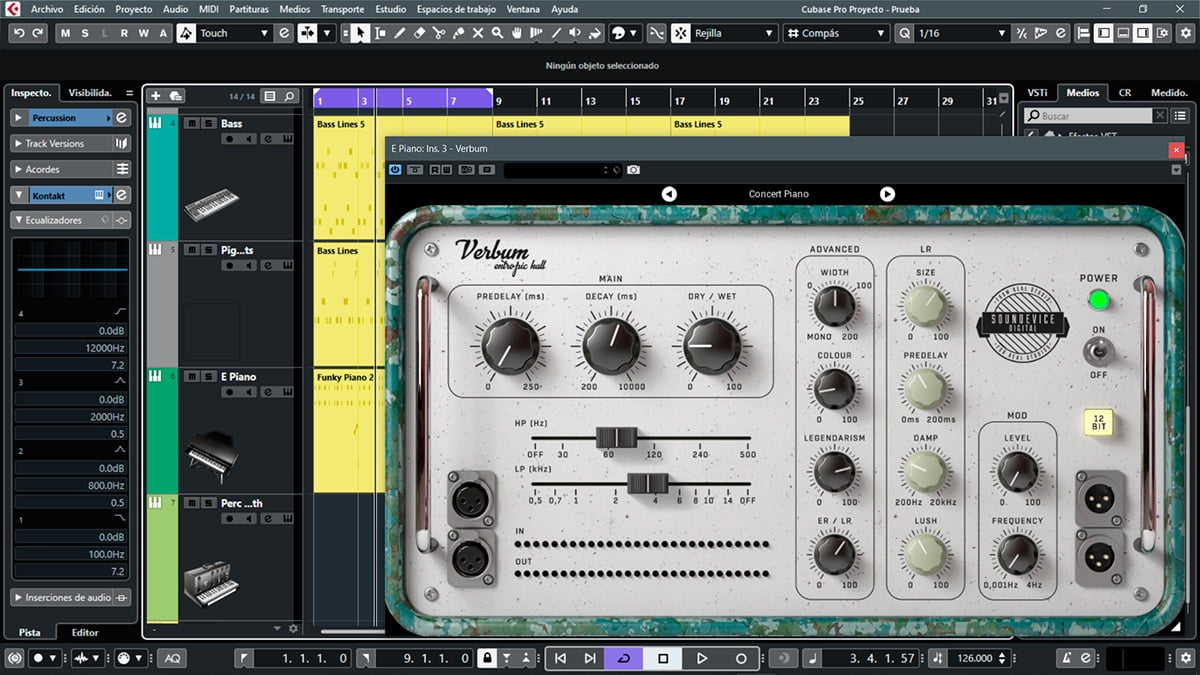Mute the Bass track
Image resolution: width=1200 pixels, height=675 pixels.
pos(192,123)
